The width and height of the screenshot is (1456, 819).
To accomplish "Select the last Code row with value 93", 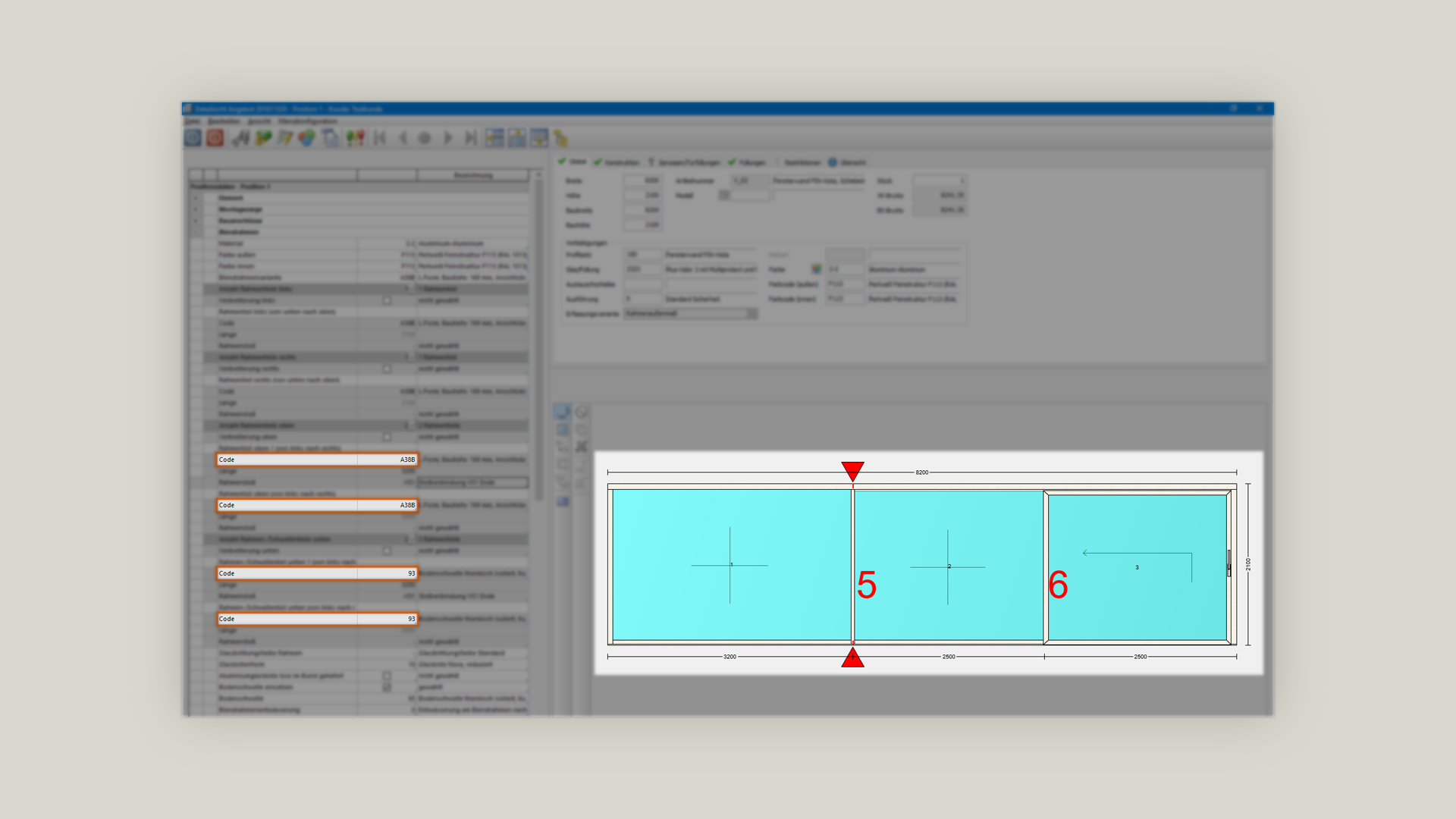I will tap(317, 619).
